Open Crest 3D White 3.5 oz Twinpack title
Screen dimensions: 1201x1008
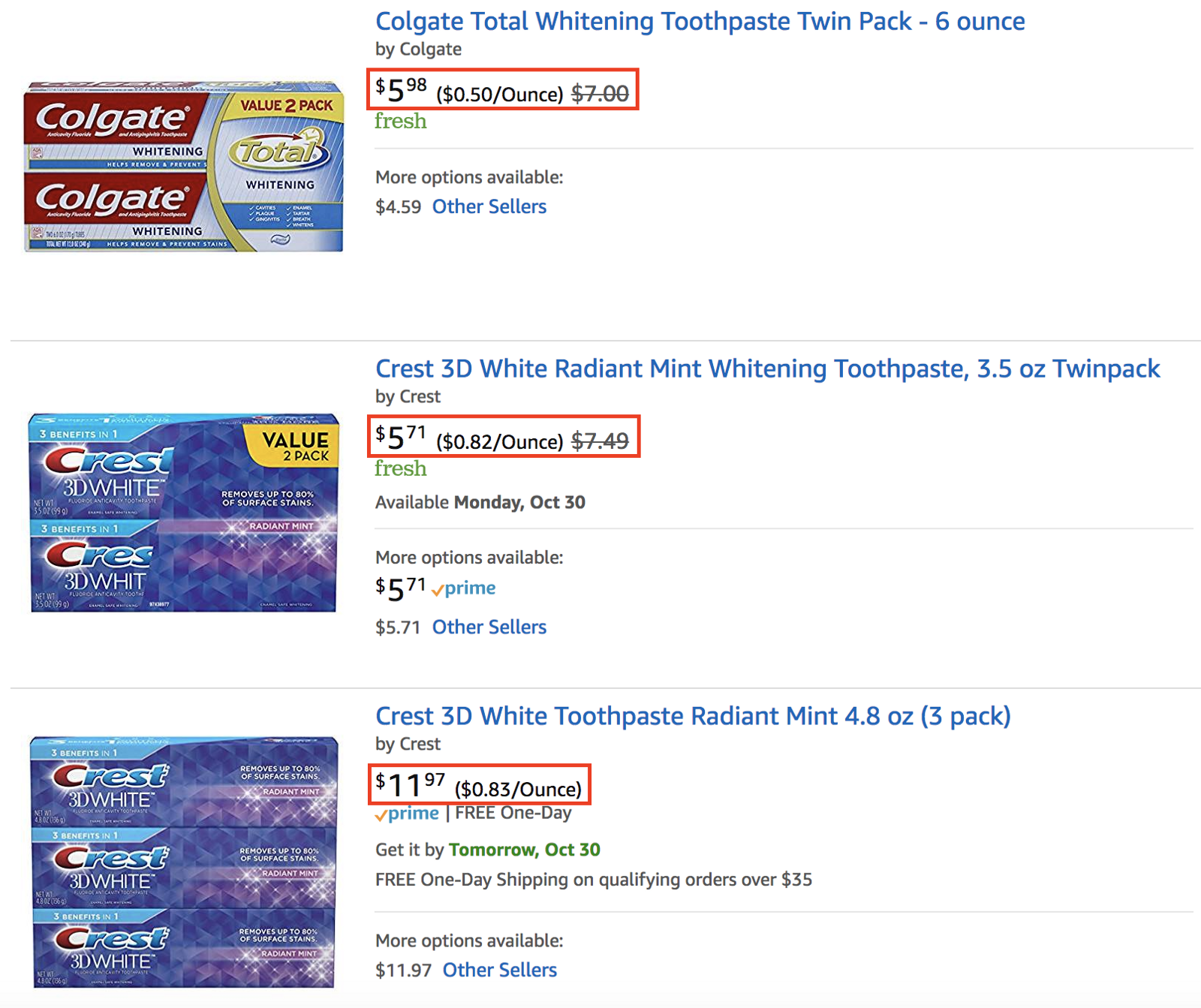767,369
